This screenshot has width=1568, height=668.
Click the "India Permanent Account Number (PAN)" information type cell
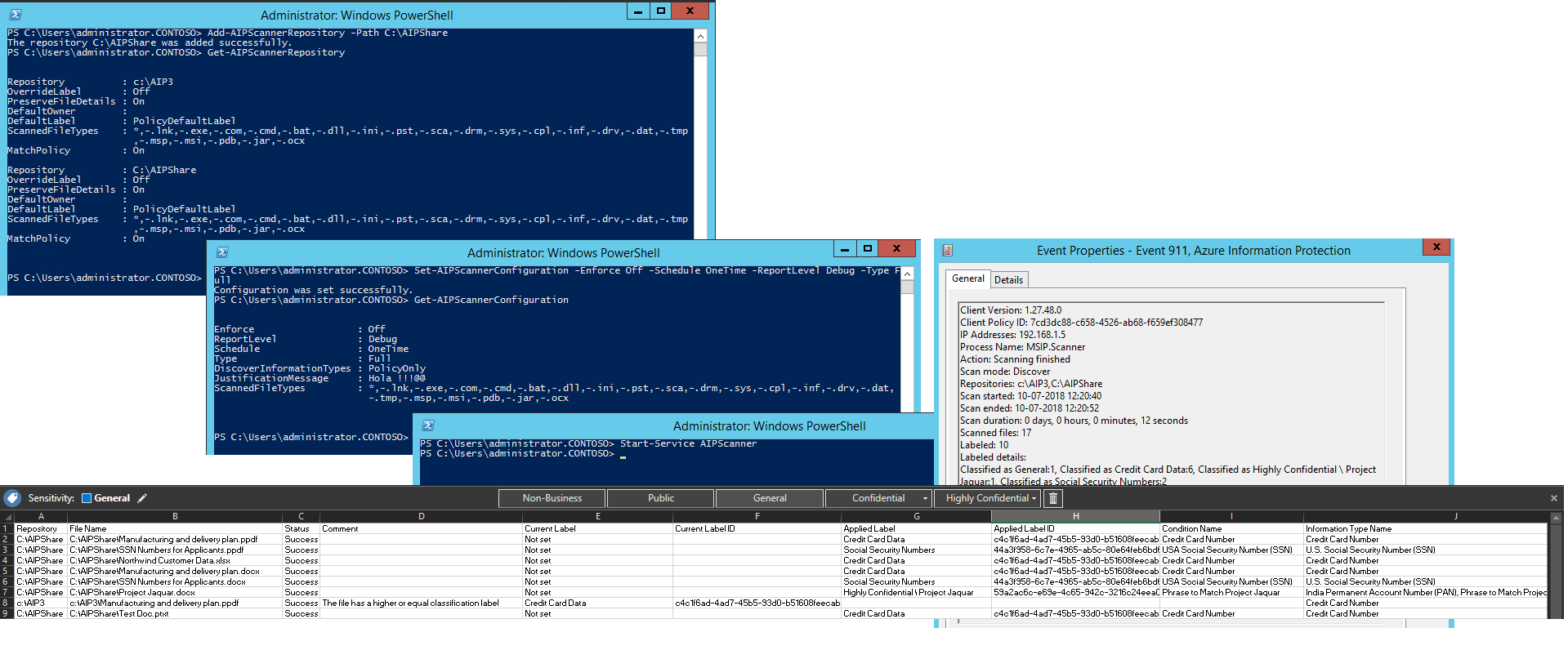[x=1425, y=592]
